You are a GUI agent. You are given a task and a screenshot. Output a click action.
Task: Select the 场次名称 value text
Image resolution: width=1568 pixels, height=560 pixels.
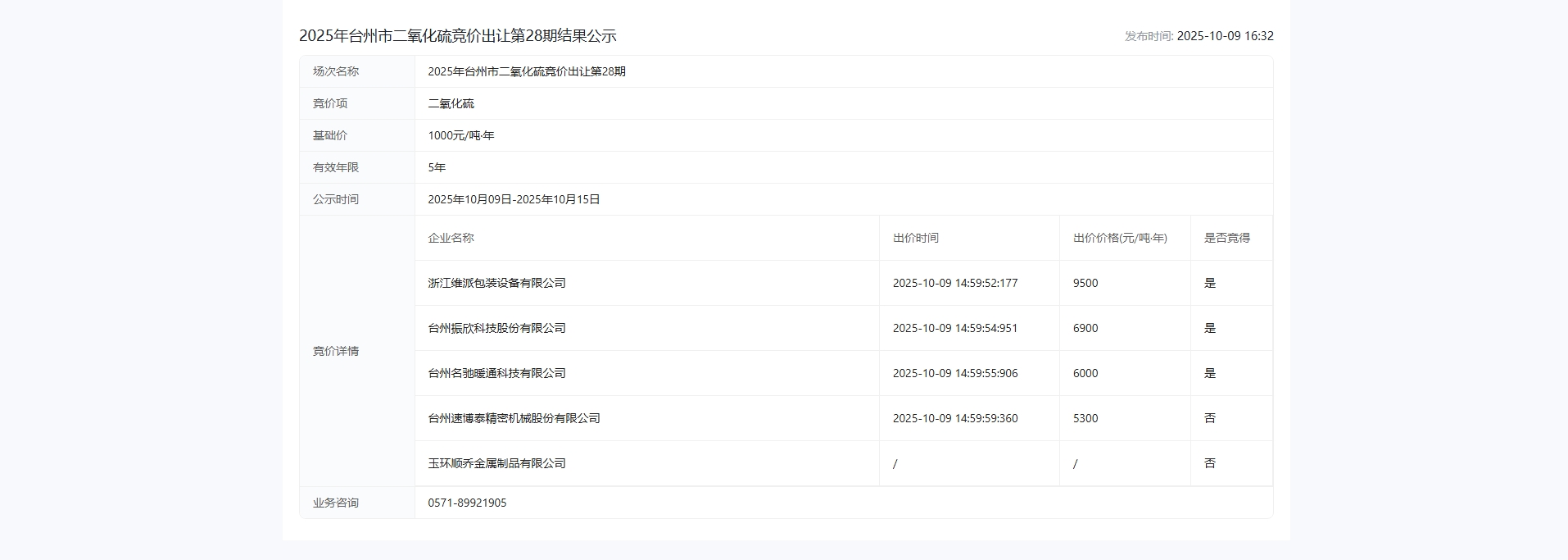pyautogui.click(x=526, y=71)
